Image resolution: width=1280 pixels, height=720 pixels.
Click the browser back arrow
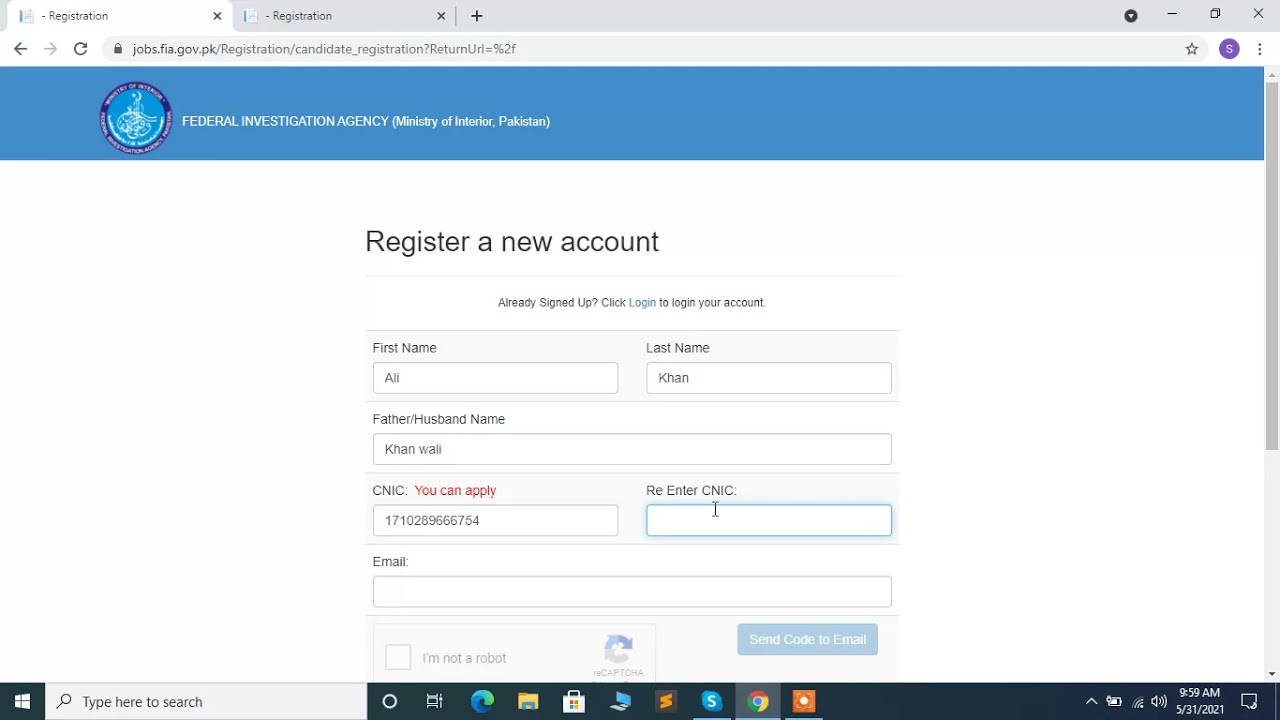click(20, 49)
